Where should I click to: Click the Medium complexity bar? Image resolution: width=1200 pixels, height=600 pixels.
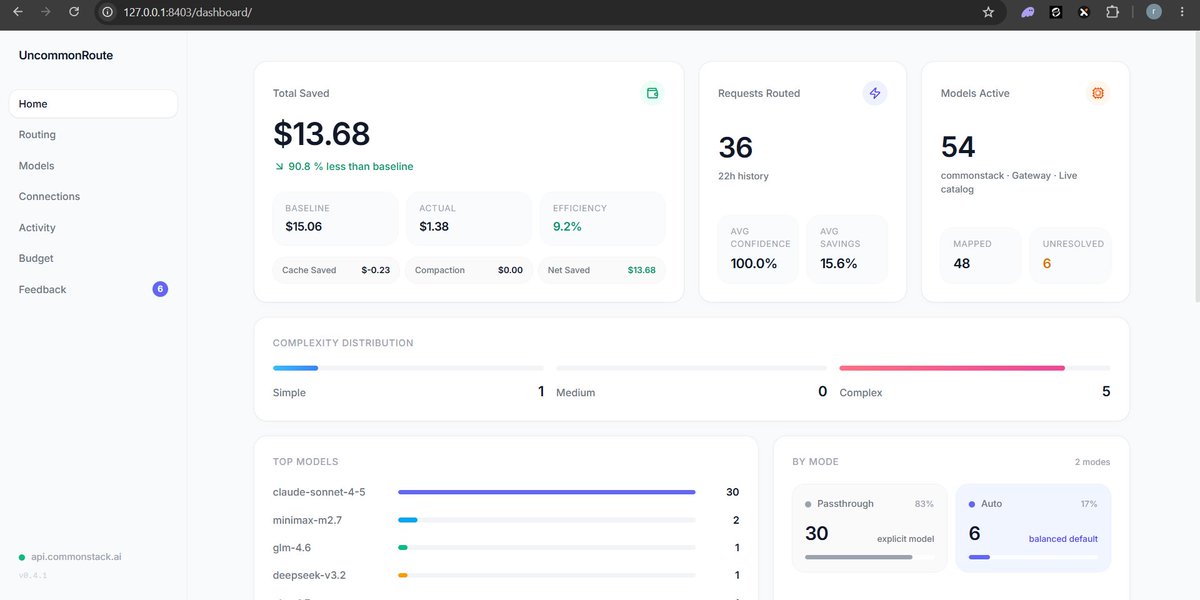pos(692,368)
